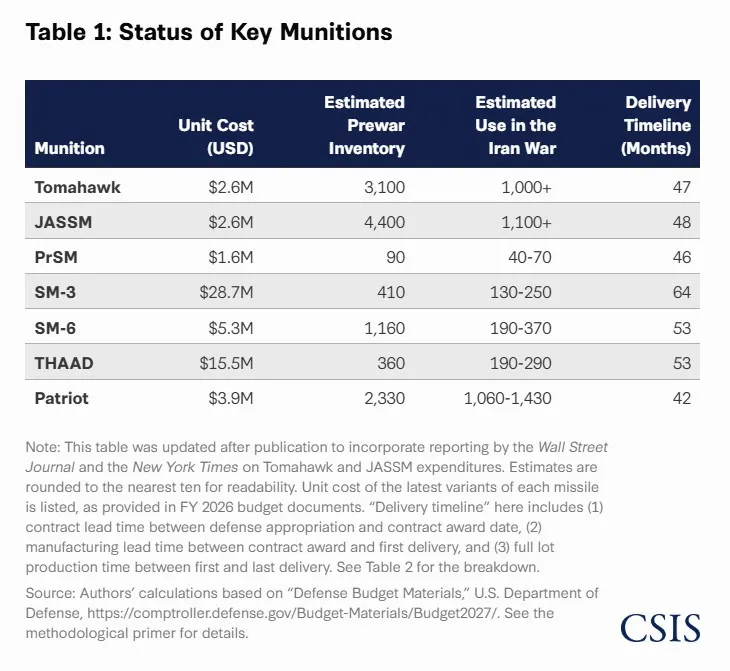Select the Tomahawk row label
The width and height of the screenshot is (730, 671).
pos(77,187)
